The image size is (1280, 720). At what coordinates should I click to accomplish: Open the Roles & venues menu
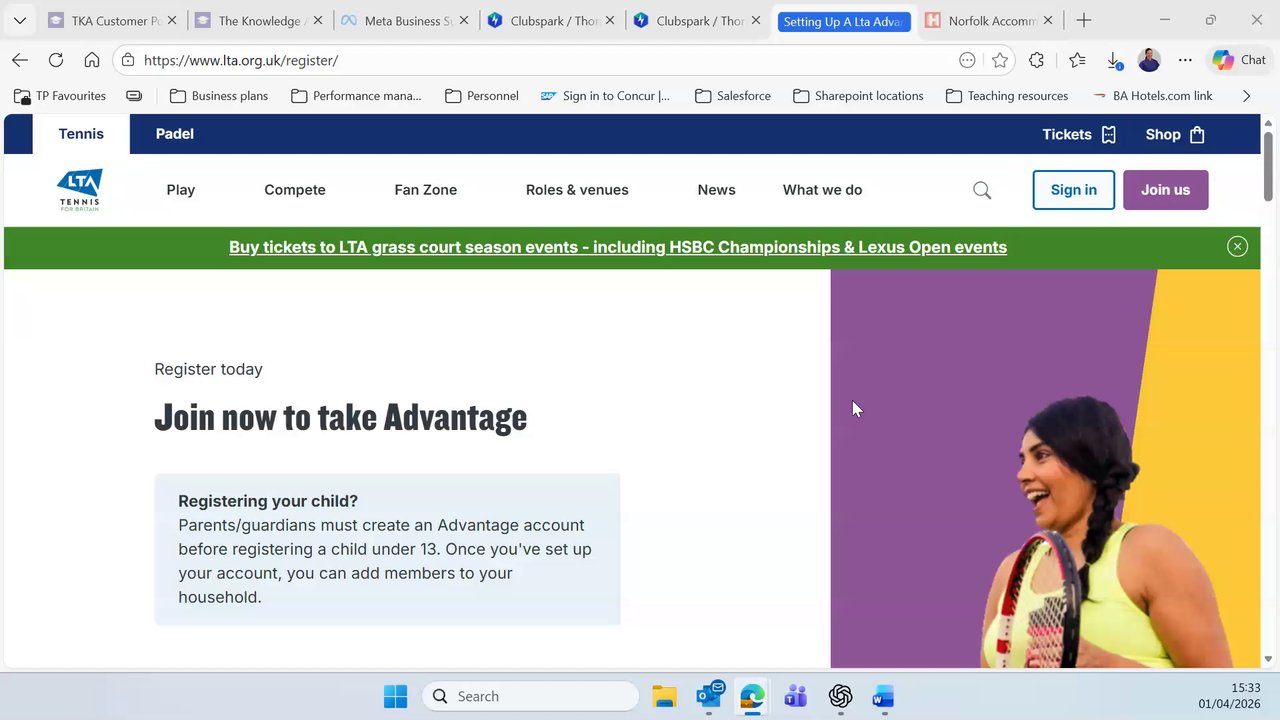[x=577, y=190]
